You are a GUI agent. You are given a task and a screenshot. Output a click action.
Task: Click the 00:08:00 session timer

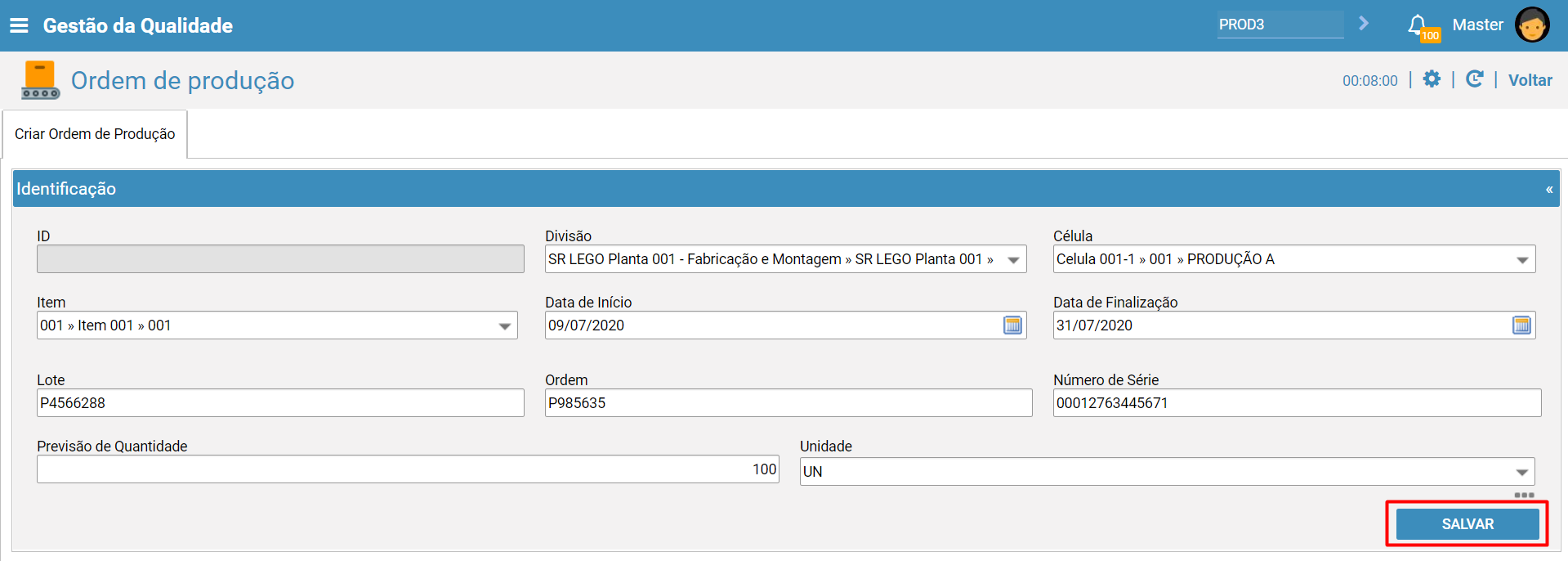(x=1370, y=81)
